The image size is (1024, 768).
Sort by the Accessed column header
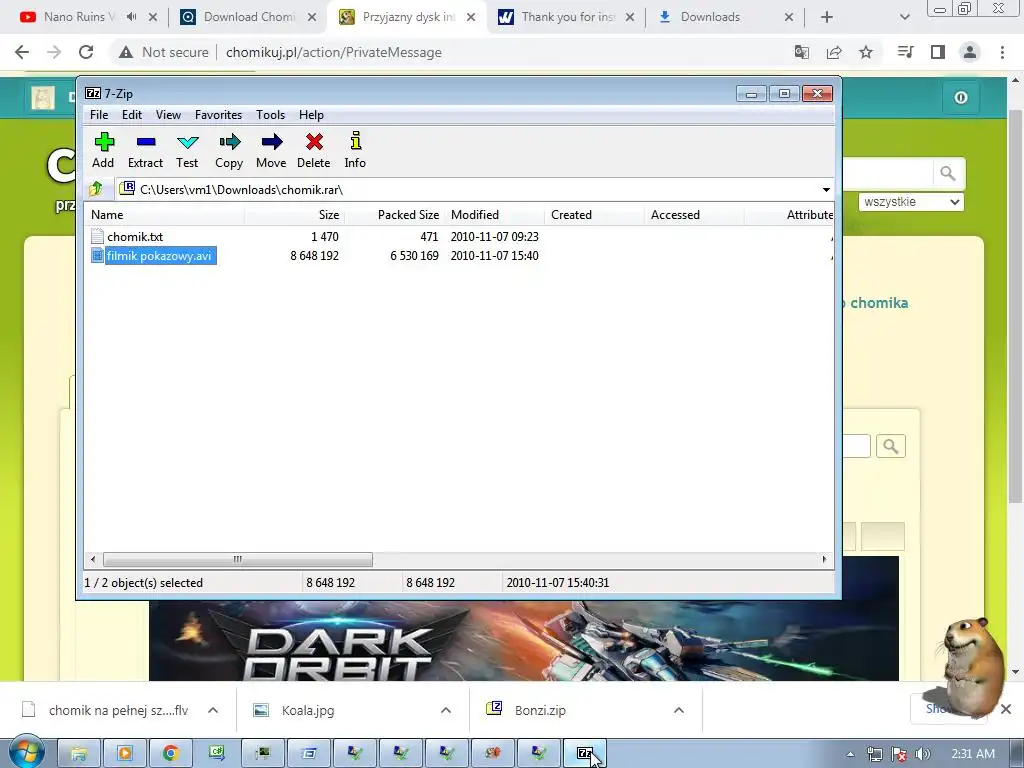point(694,215)
